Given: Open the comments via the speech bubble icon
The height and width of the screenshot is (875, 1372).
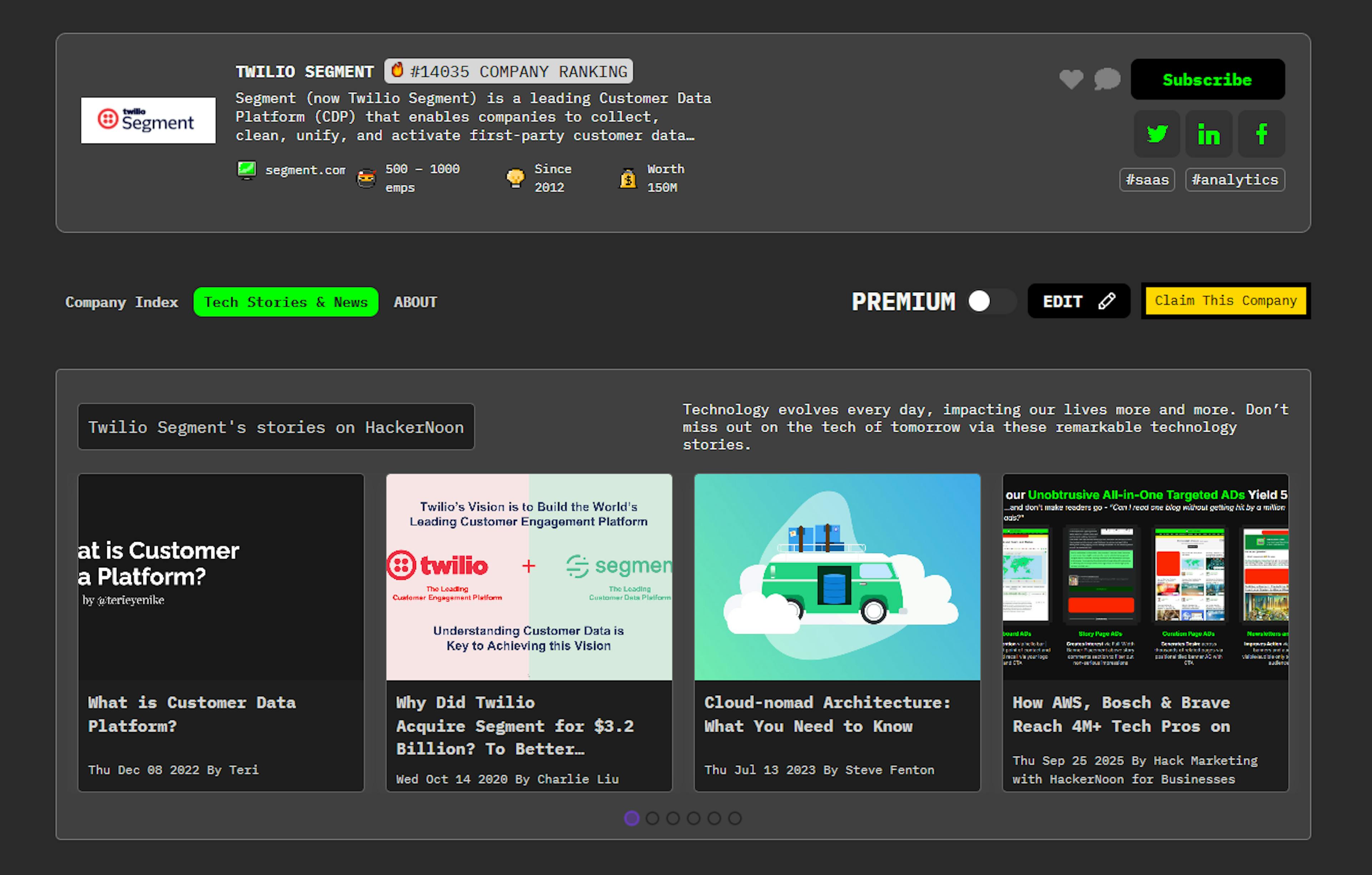Looking at the screenshot, I should tap(1107, 79).
